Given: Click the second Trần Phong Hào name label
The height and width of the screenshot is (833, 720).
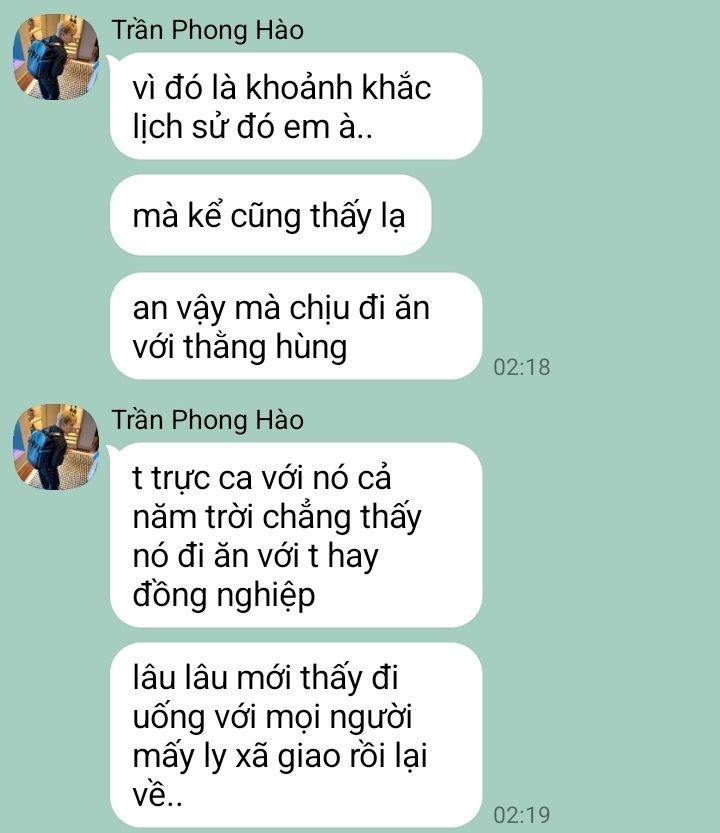Looking at the screenshot, I should [x=207, y=420].
